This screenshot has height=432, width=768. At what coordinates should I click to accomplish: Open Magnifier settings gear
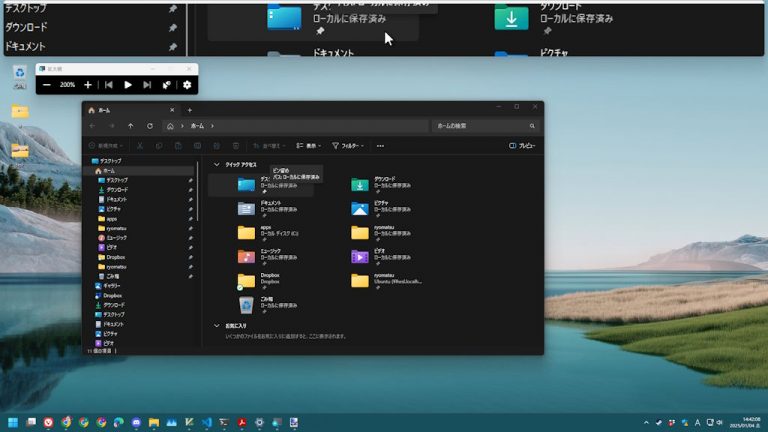tap(187, 85)
